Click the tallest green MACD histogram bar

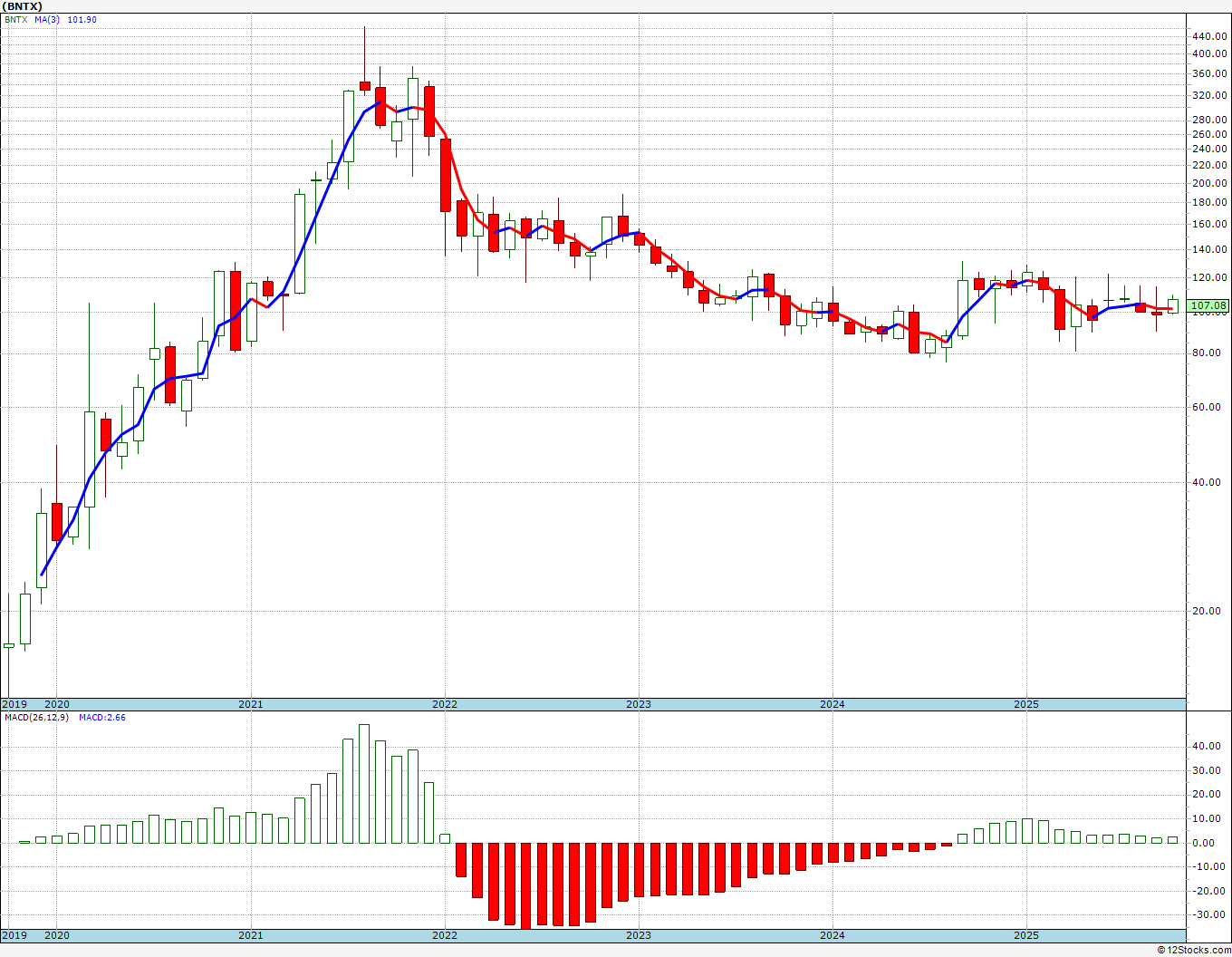coord(364,784)
